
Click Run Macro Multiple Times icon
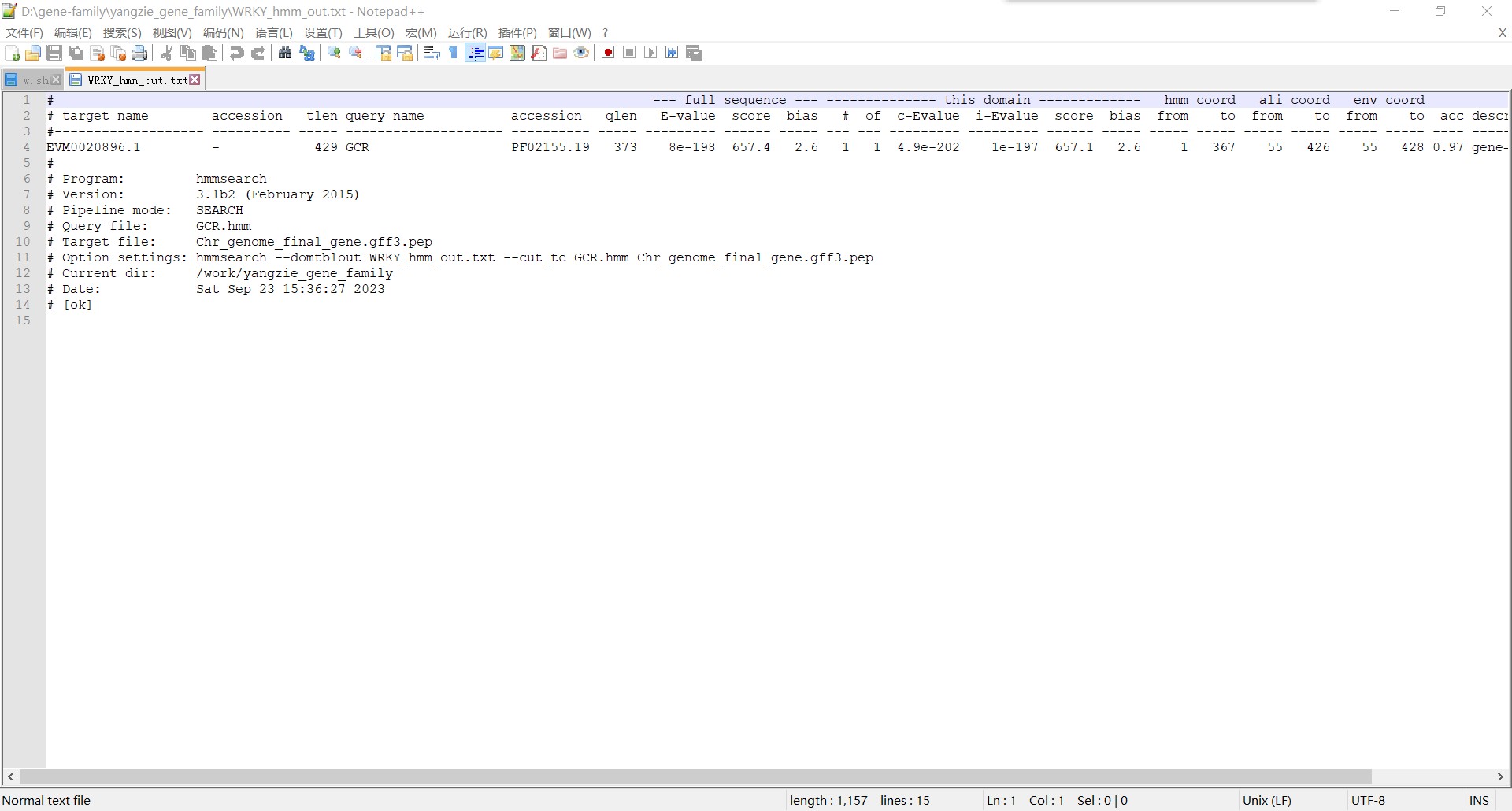[672, 53]
